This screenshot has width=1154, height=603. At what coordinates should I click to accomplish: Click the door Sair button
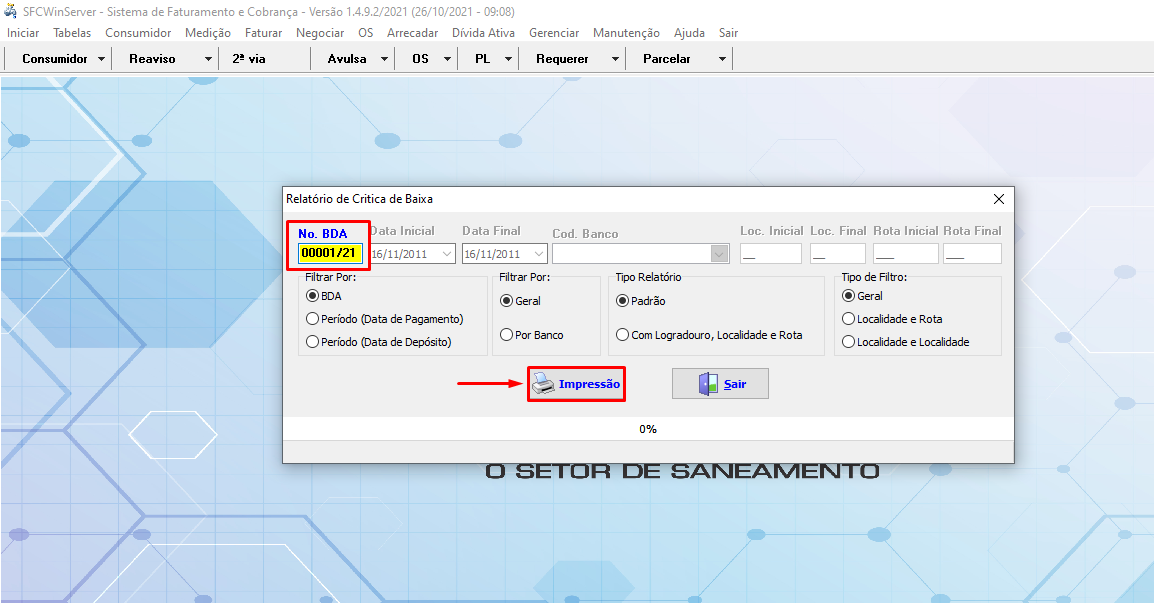(720, 384)
